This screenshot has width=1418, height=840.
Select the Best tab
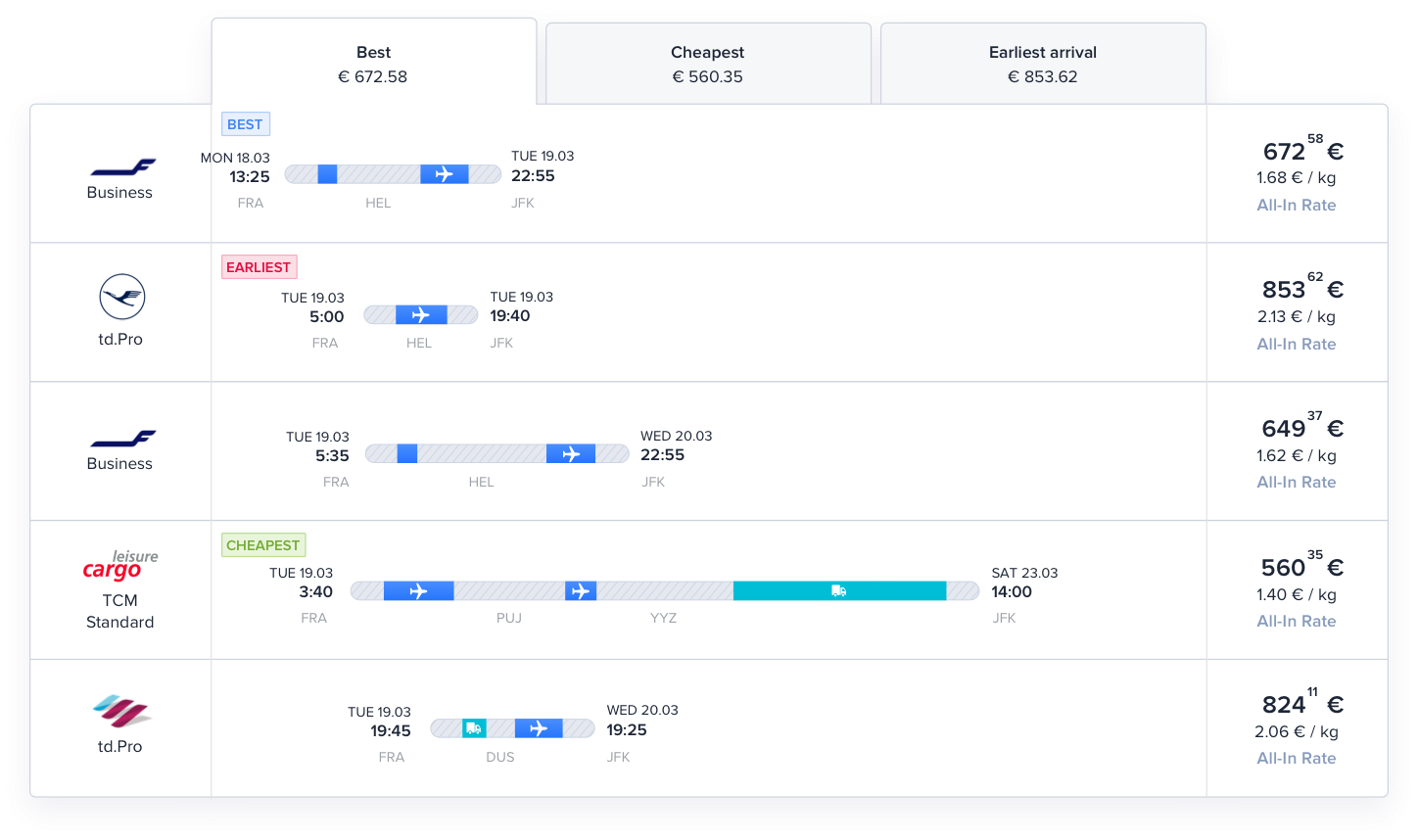pos(373,63)
